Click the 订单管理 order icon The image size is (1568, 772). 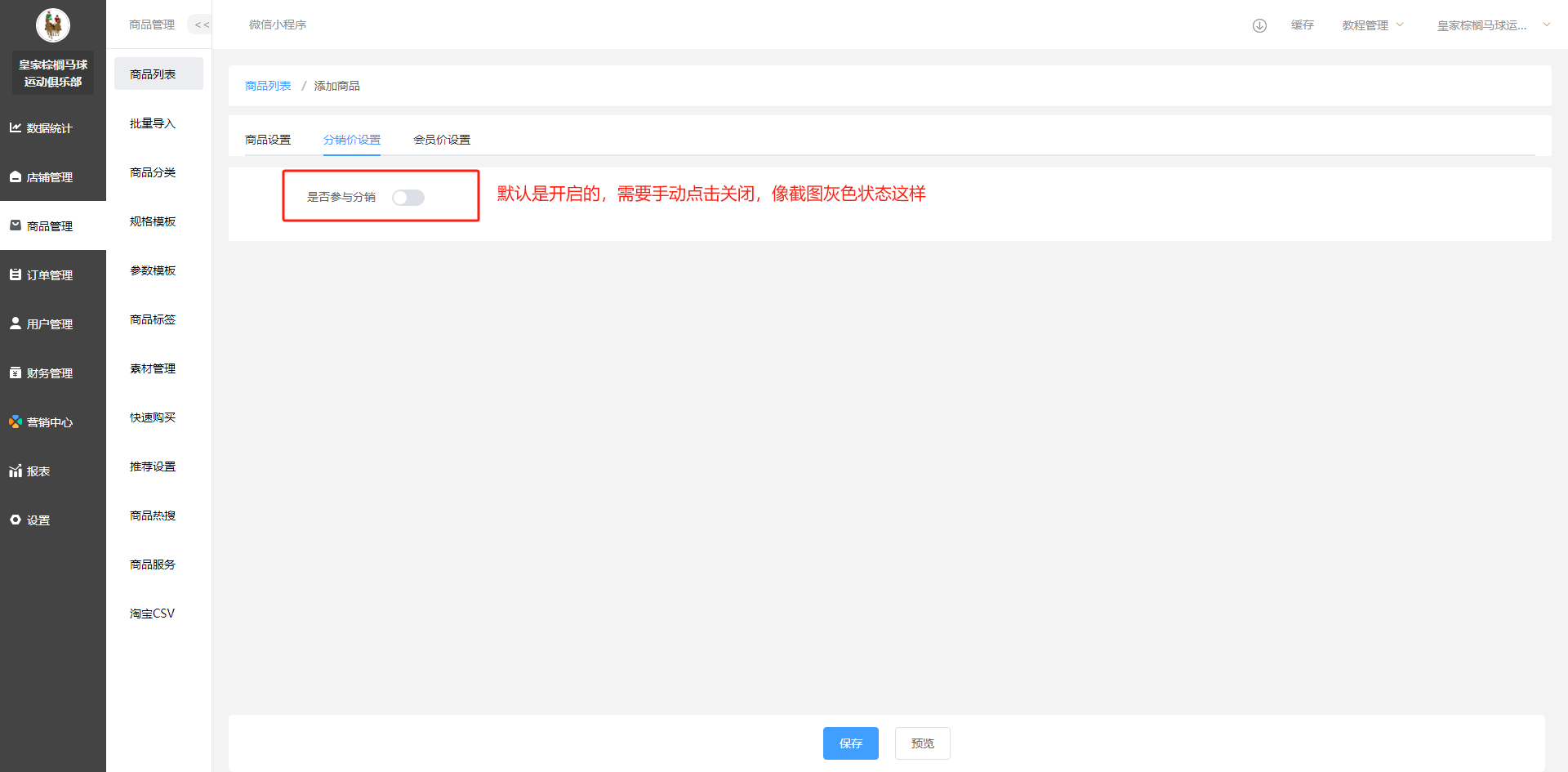pos(16,275)
